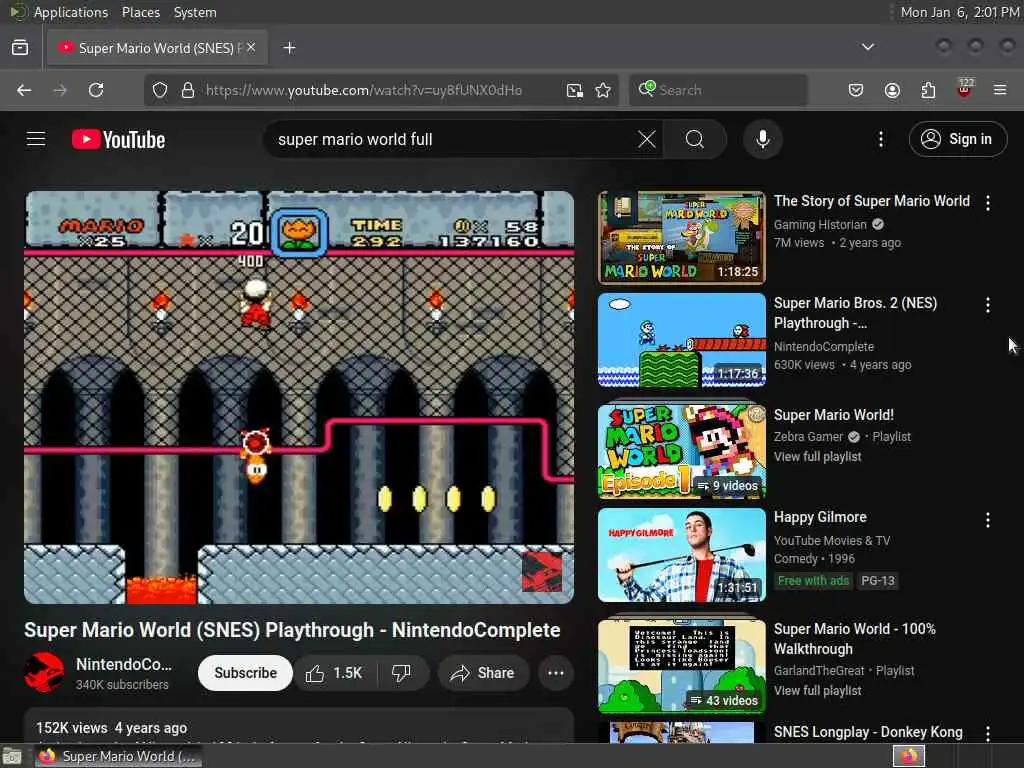Open Super Mario Bros. 2 thumbnail
Image resolution: width=1024 pixels, height=768 pixels.
click(x=681, y=340)
